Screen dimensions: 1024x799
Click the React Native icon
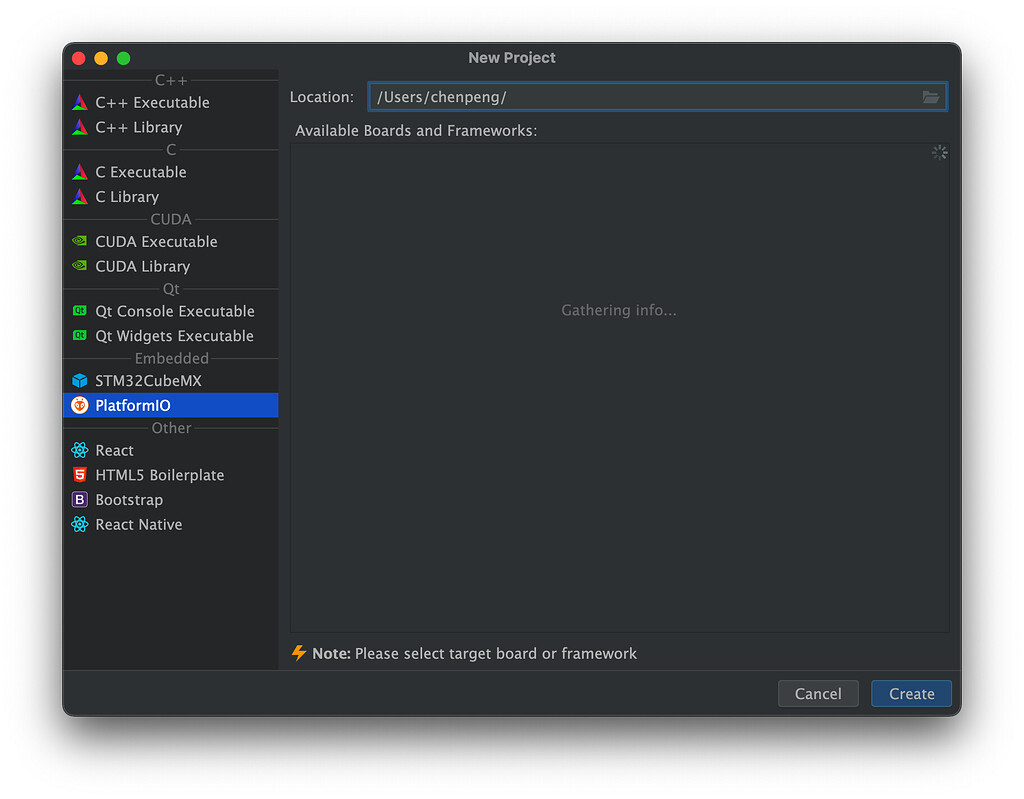pos(80,524)
